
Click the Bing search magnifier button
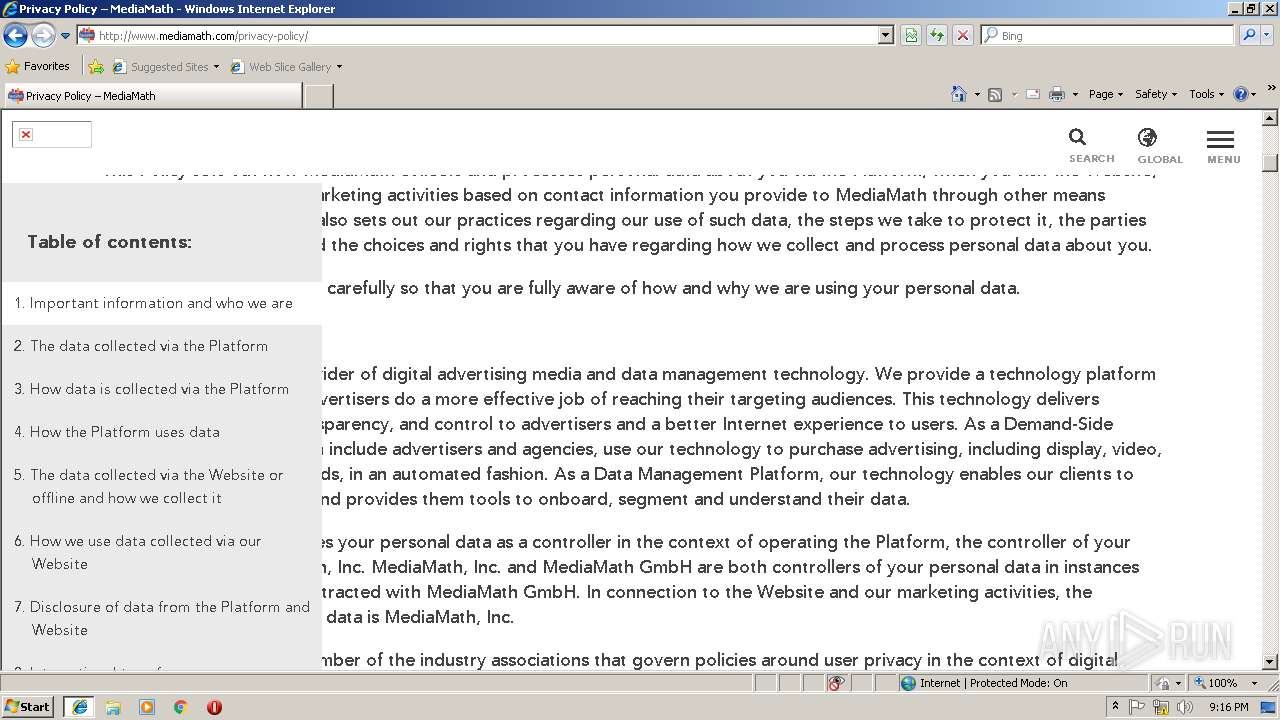click(1248, 35)
